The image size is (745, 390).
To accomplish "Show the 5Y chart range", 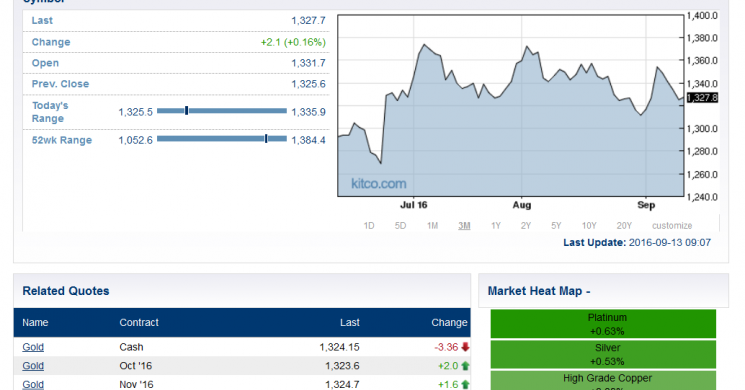I will pyautogui.click(x=556, y=226).
